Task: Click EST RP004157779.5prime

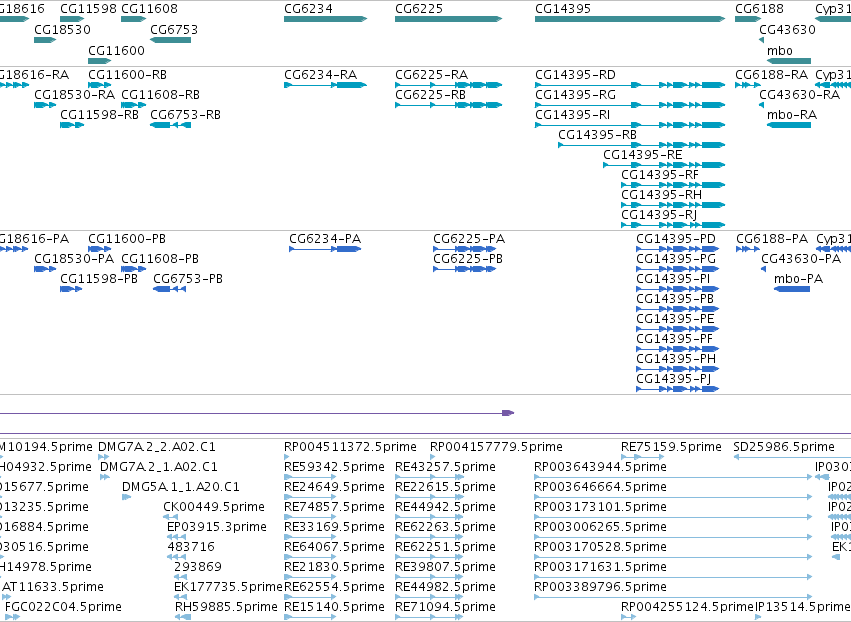Action: [x=496, y=447]
